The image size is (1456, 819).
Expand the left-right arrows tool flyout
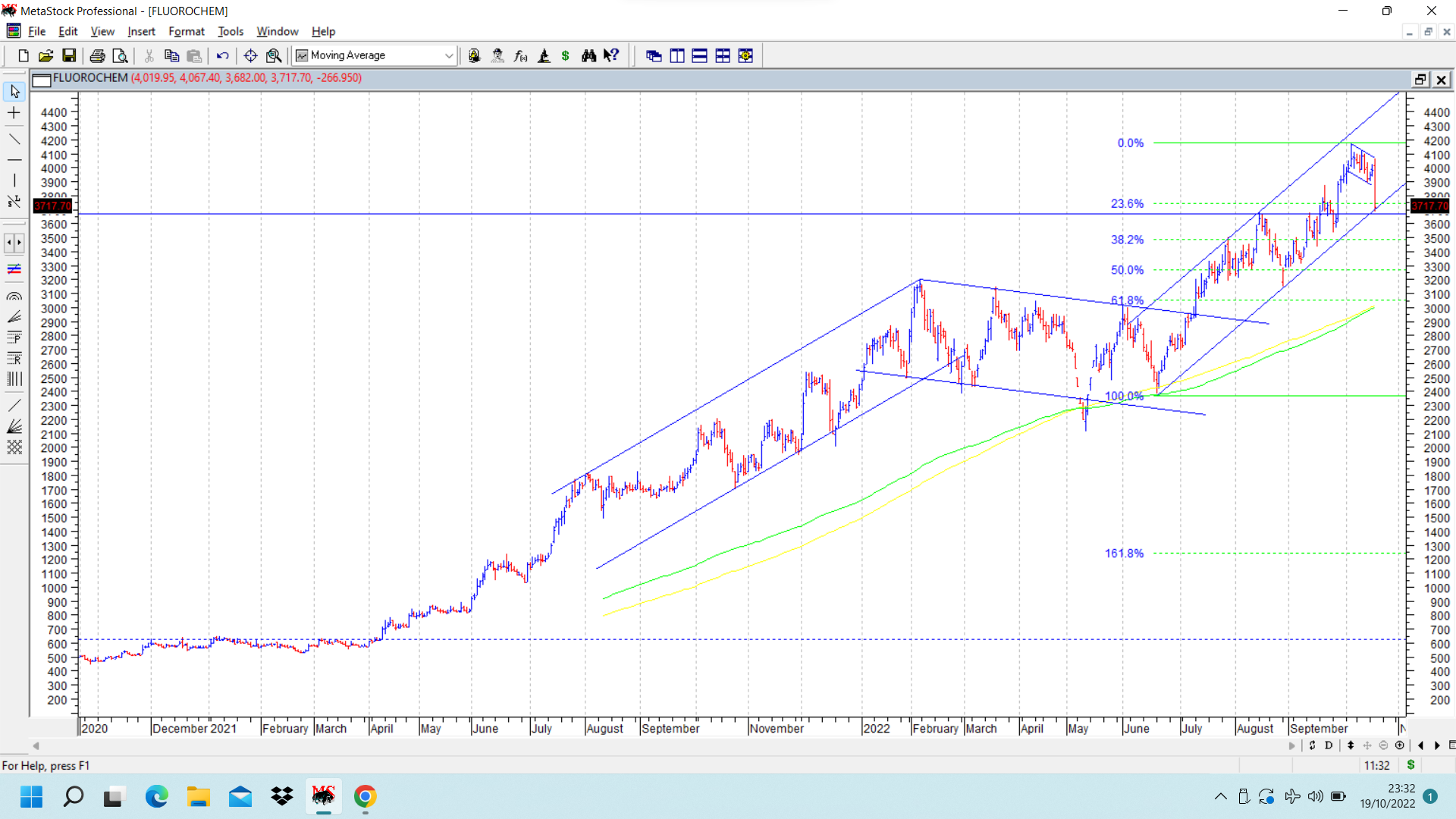tap(14, 243)
